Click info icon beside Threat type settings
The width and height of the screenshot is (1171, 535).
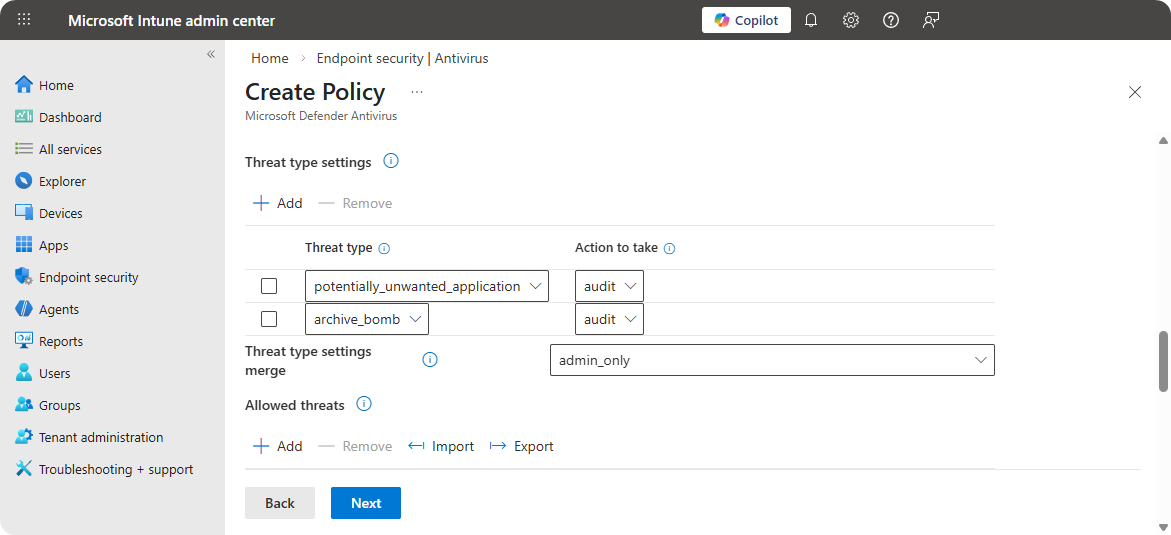tap(391, 161)
